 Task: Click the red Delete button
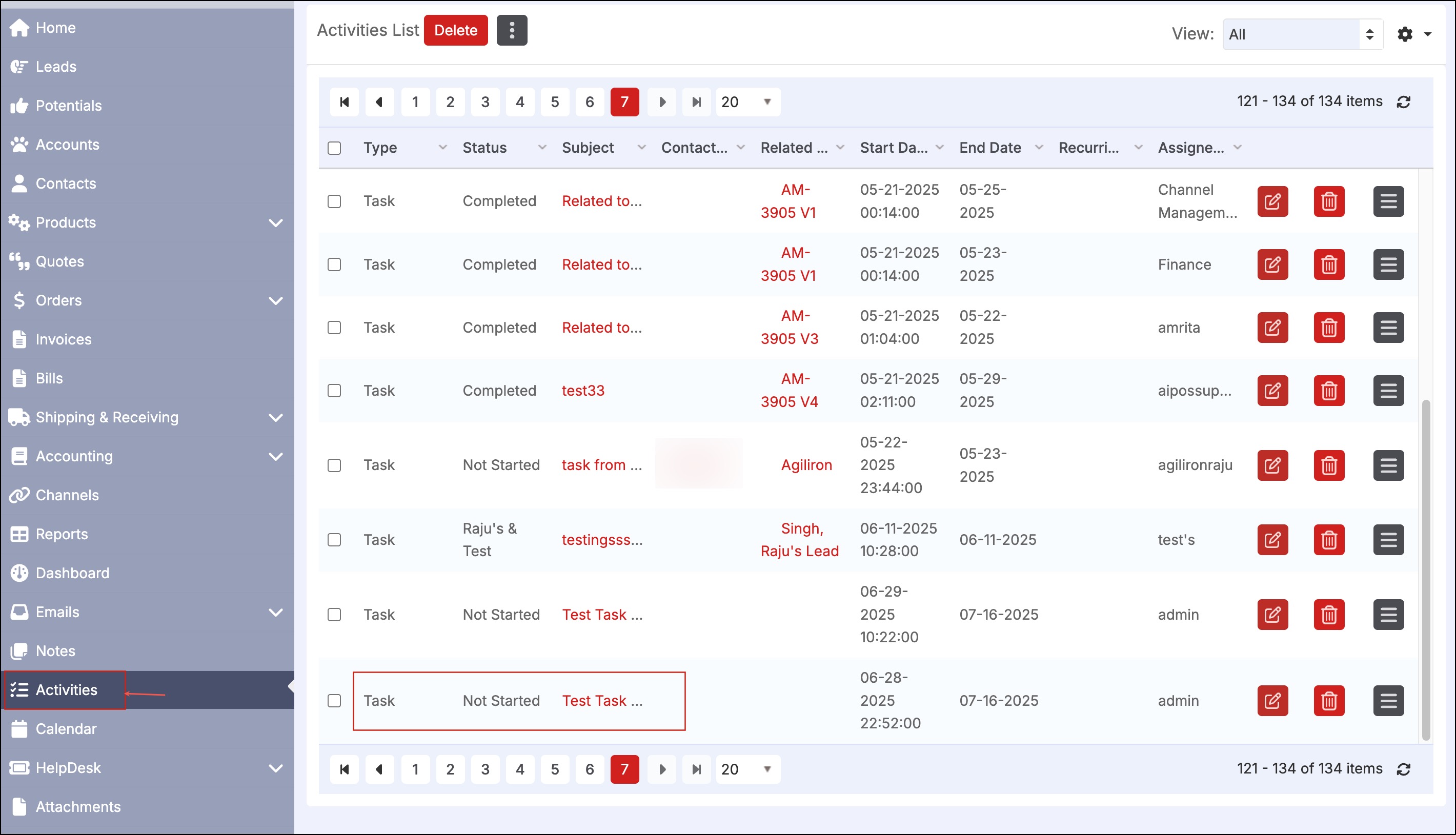(455, 30)
